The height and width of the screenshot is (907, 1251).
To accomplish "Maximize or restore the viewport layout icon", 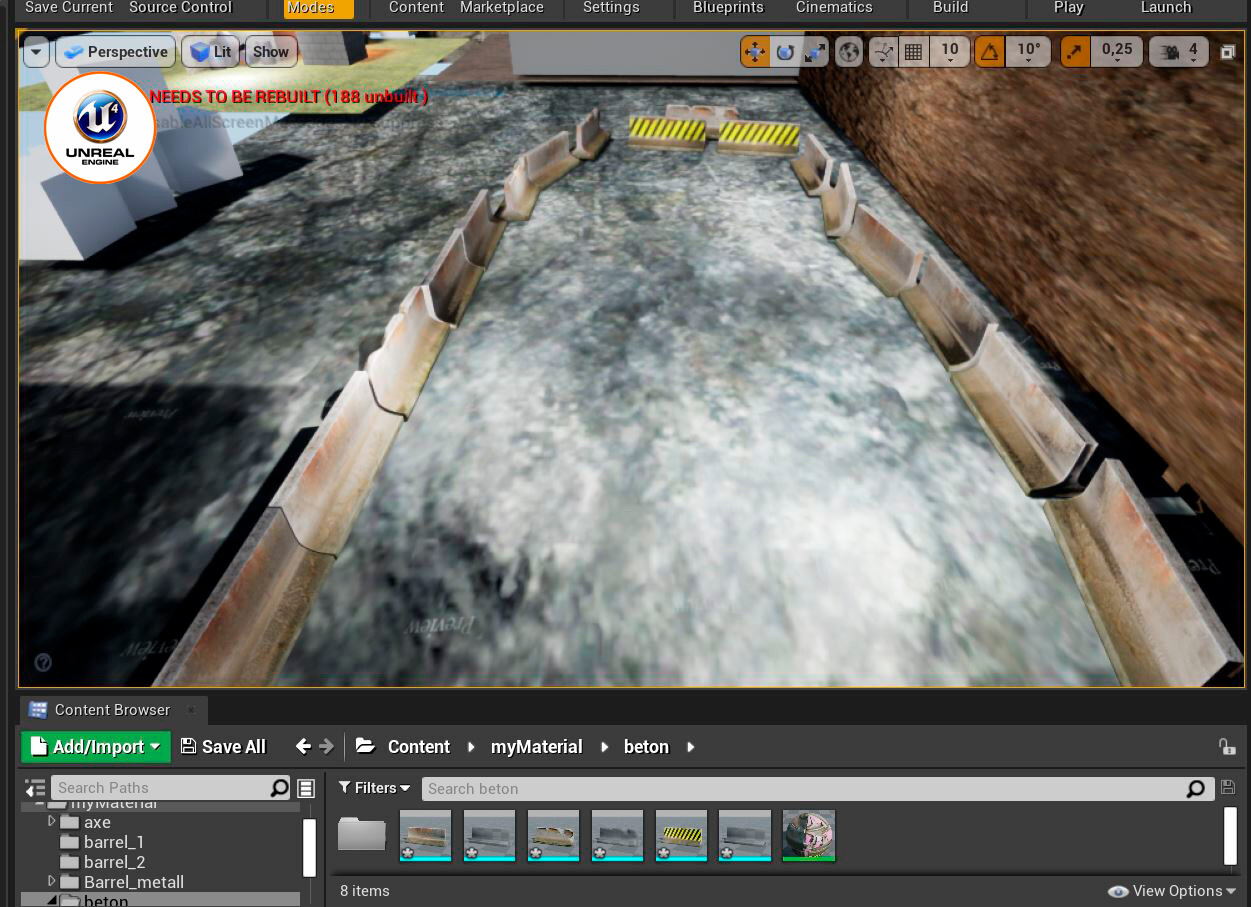I will coord(1228,52).
